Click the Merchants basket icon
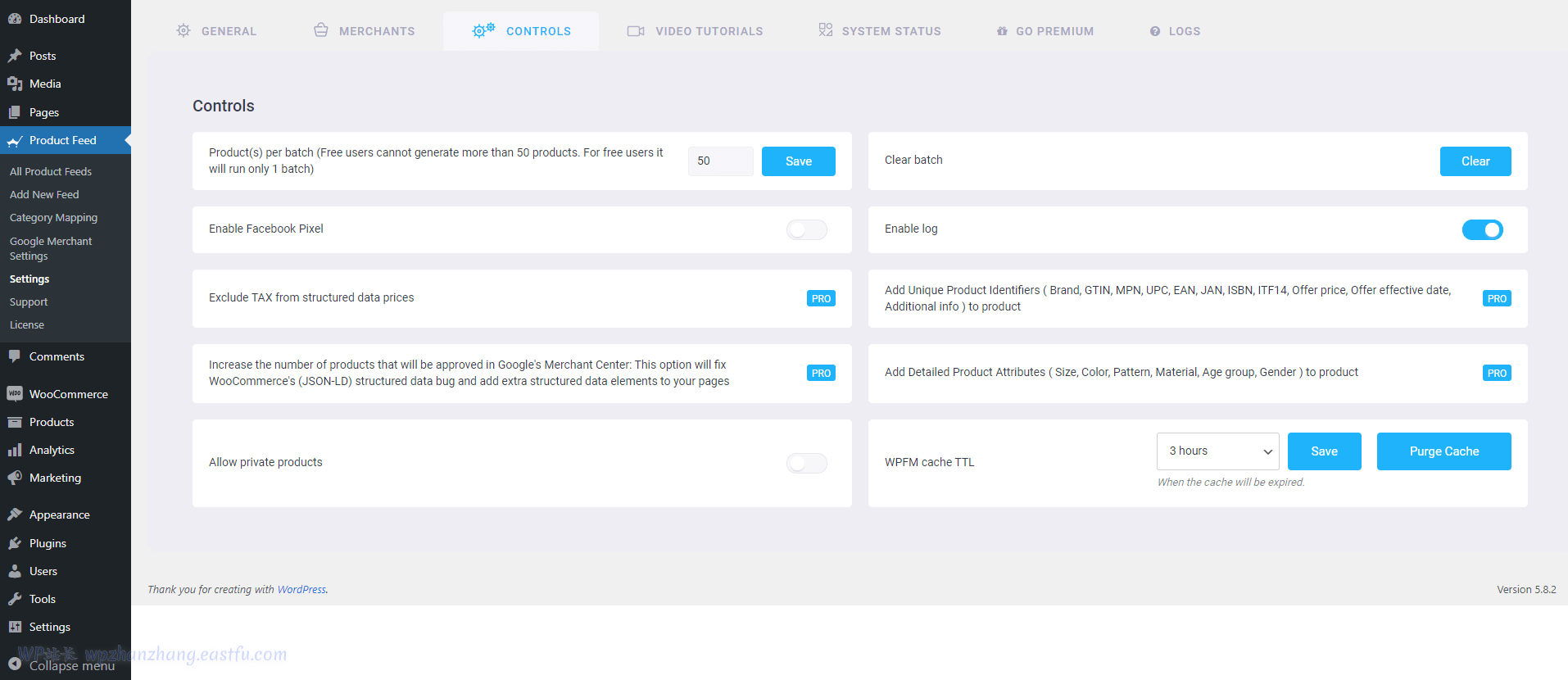The image size is (1568, 680). [321, 30]
